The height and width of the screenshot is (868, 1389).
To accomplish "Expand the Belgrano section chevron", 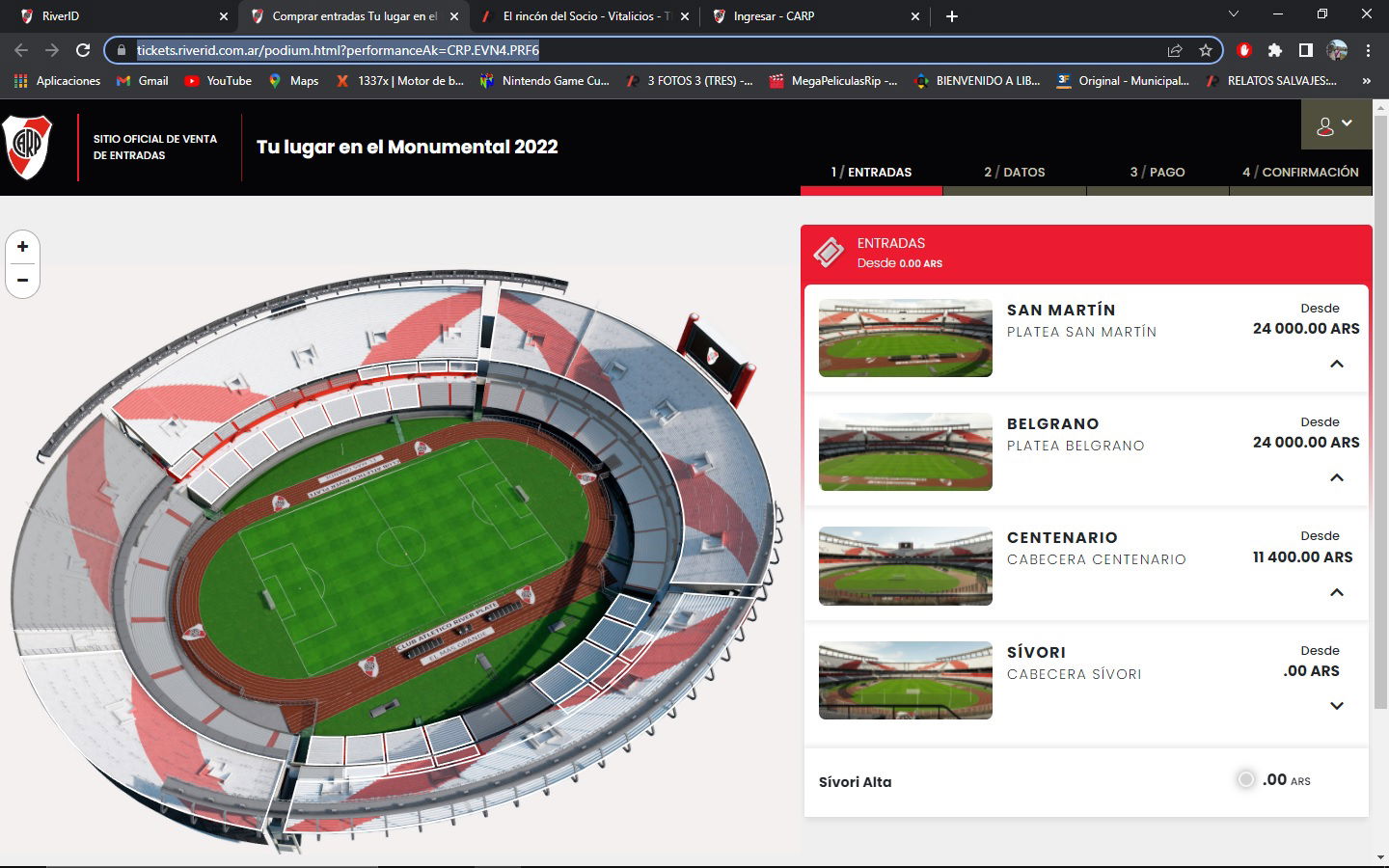I will (1337, 477).
